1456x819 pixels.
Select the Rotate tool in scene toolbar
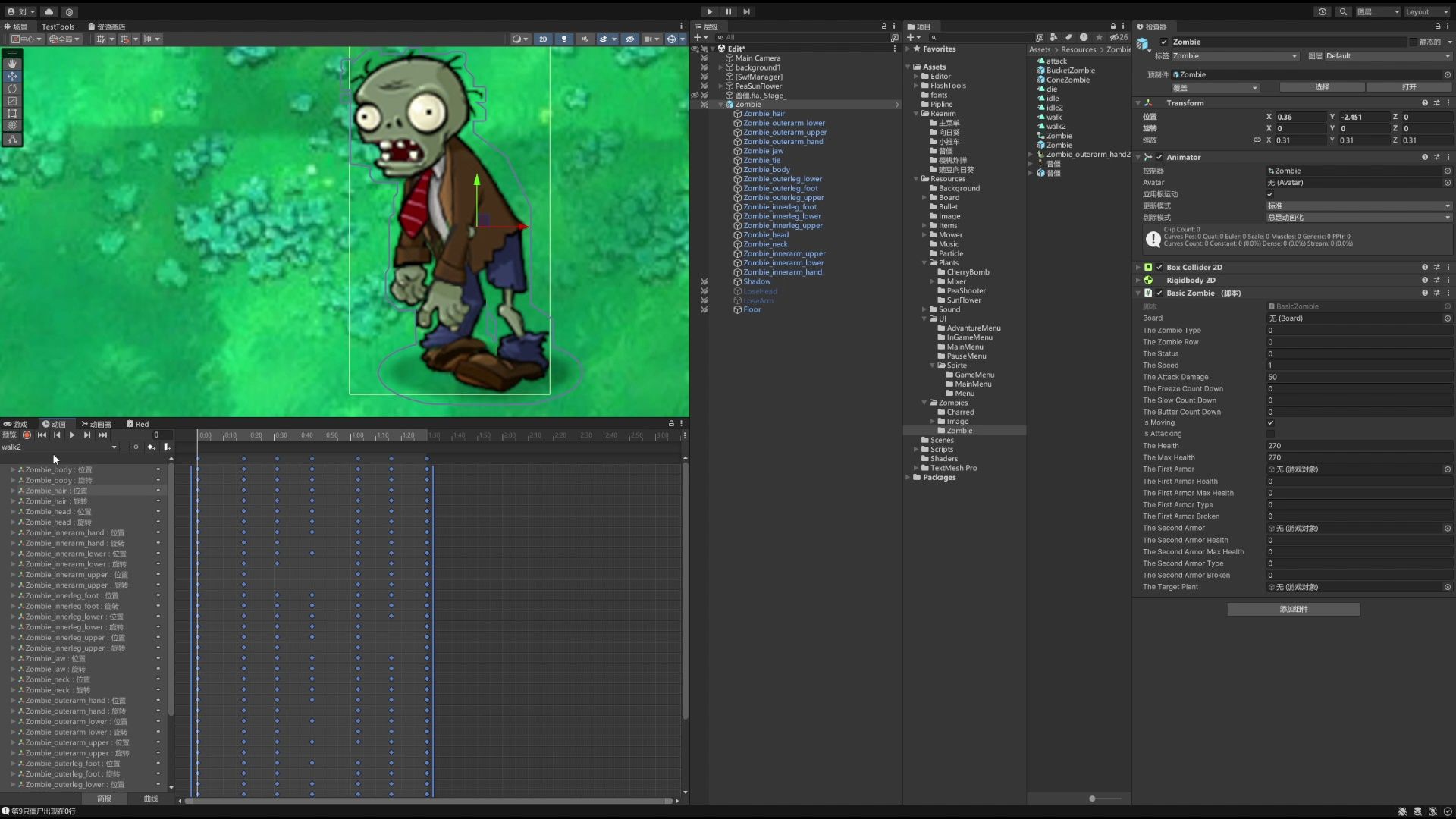click(12, 89)
